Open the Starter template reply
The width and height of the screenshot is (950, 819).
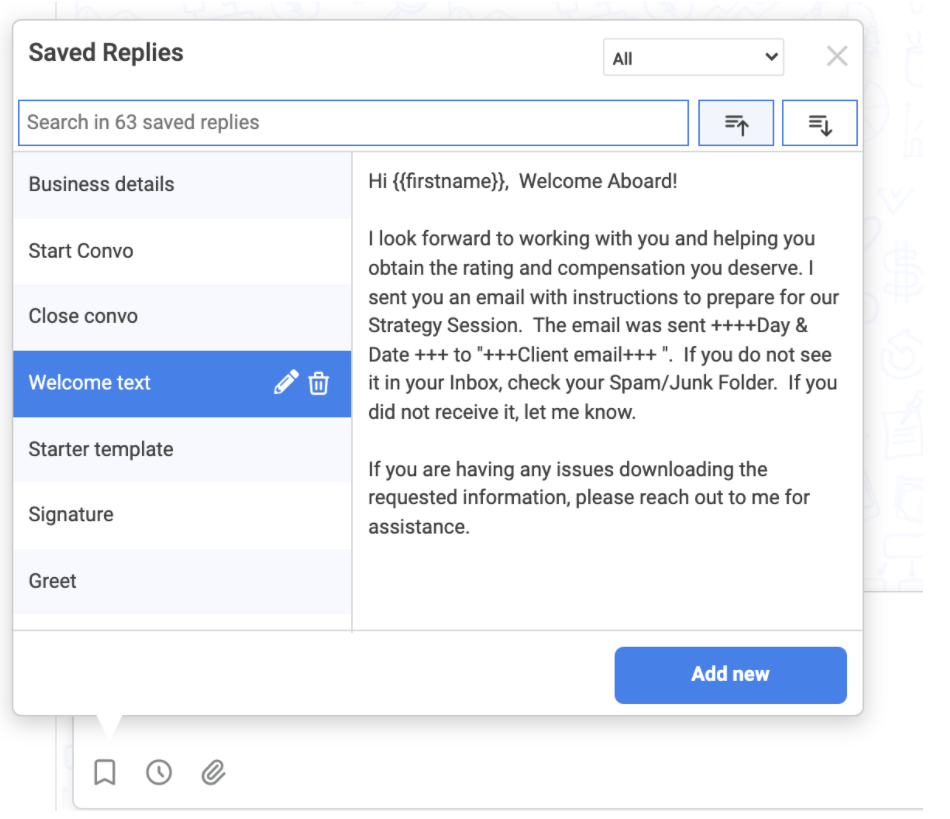pyautogui.click(x=182, y=449)
